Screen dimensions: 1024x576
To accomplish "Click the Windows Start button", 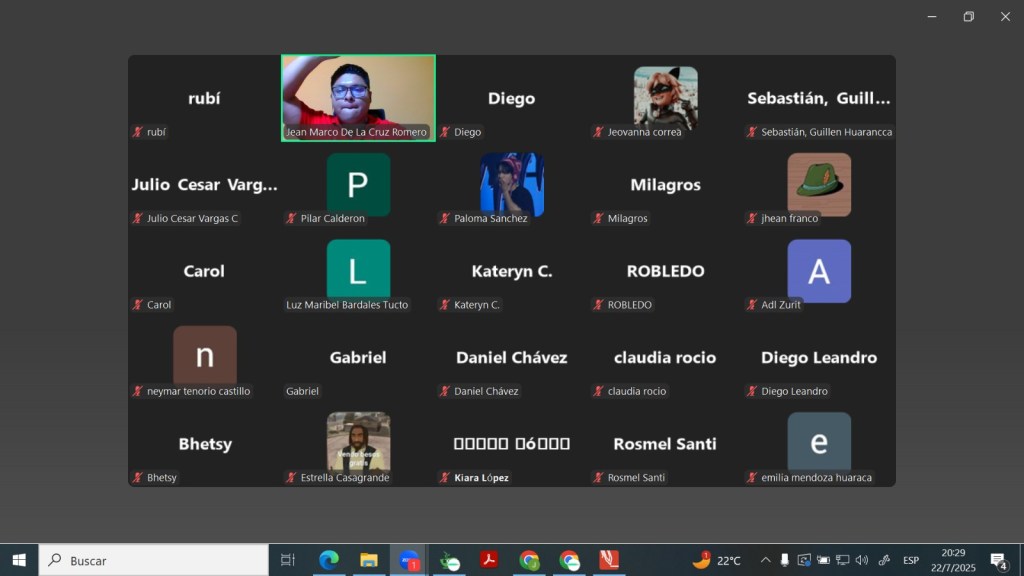I will [19, 561].
